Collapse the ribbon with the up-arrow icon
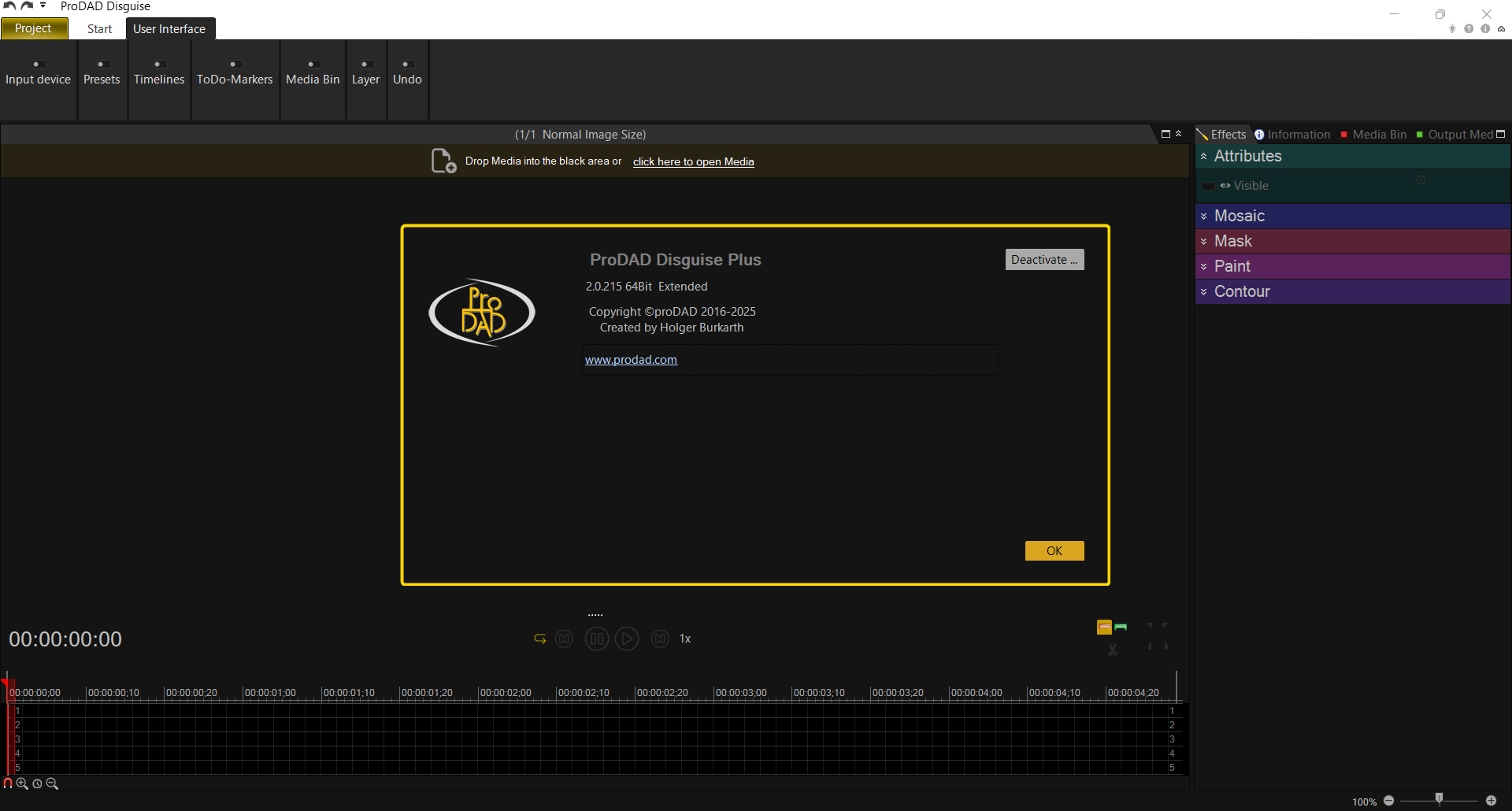The image size is (1512, 811). tap(1501, 28)
